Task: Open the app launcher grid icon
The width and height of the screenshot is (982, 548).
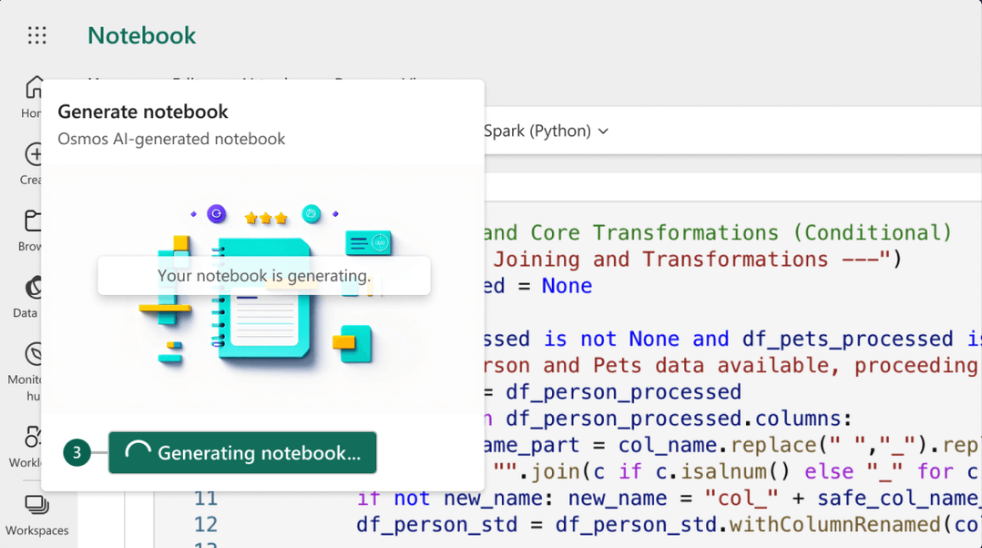Action: tap(37, 35)
